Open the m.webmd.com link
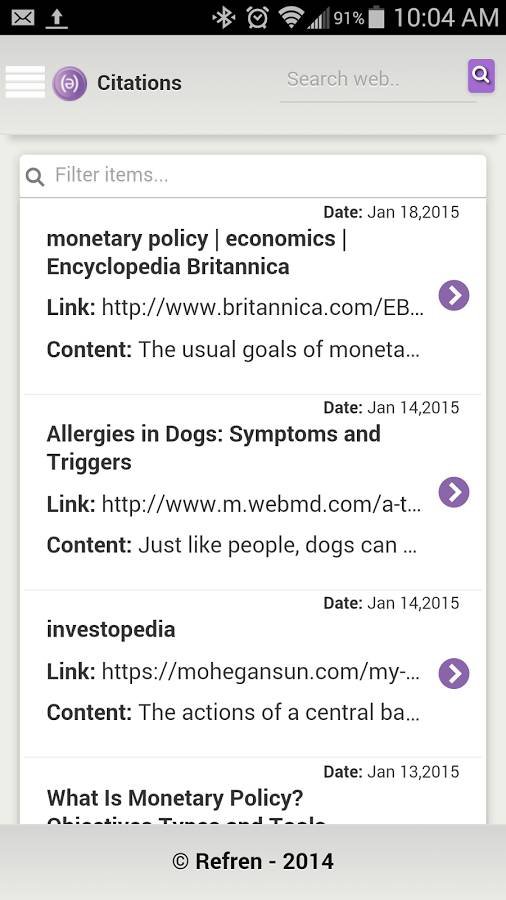The image size is (506, 900). click(x=262, y=505)
